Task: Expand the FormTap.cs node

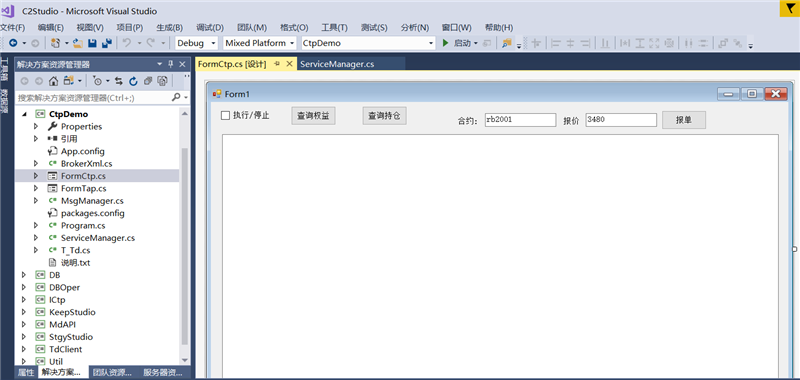Action: pos(36,188)
